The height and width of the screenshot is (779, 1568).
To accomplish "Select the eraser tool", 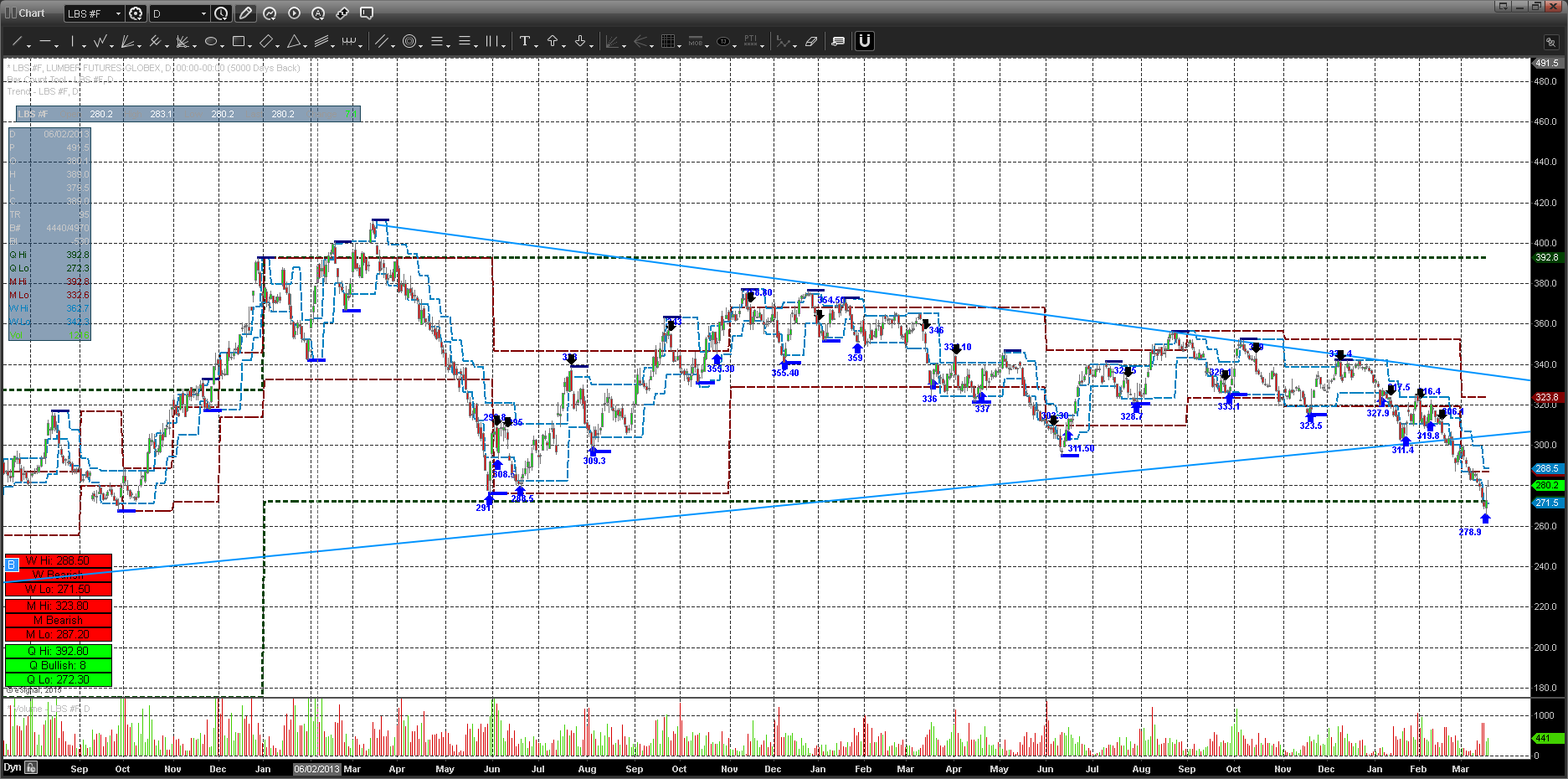I will [x=810, y=41].
